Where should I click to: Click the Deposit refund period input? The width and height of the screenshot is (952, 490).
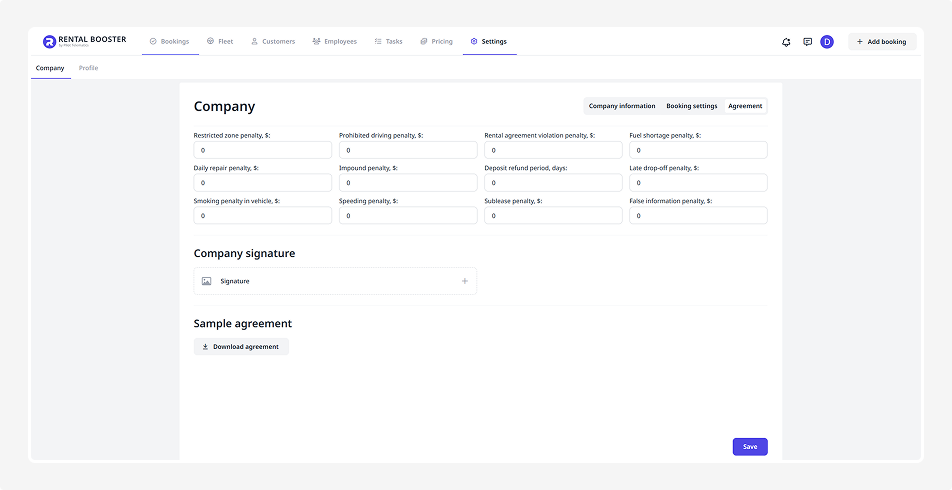pyautogui.click(x=553, y=183)
